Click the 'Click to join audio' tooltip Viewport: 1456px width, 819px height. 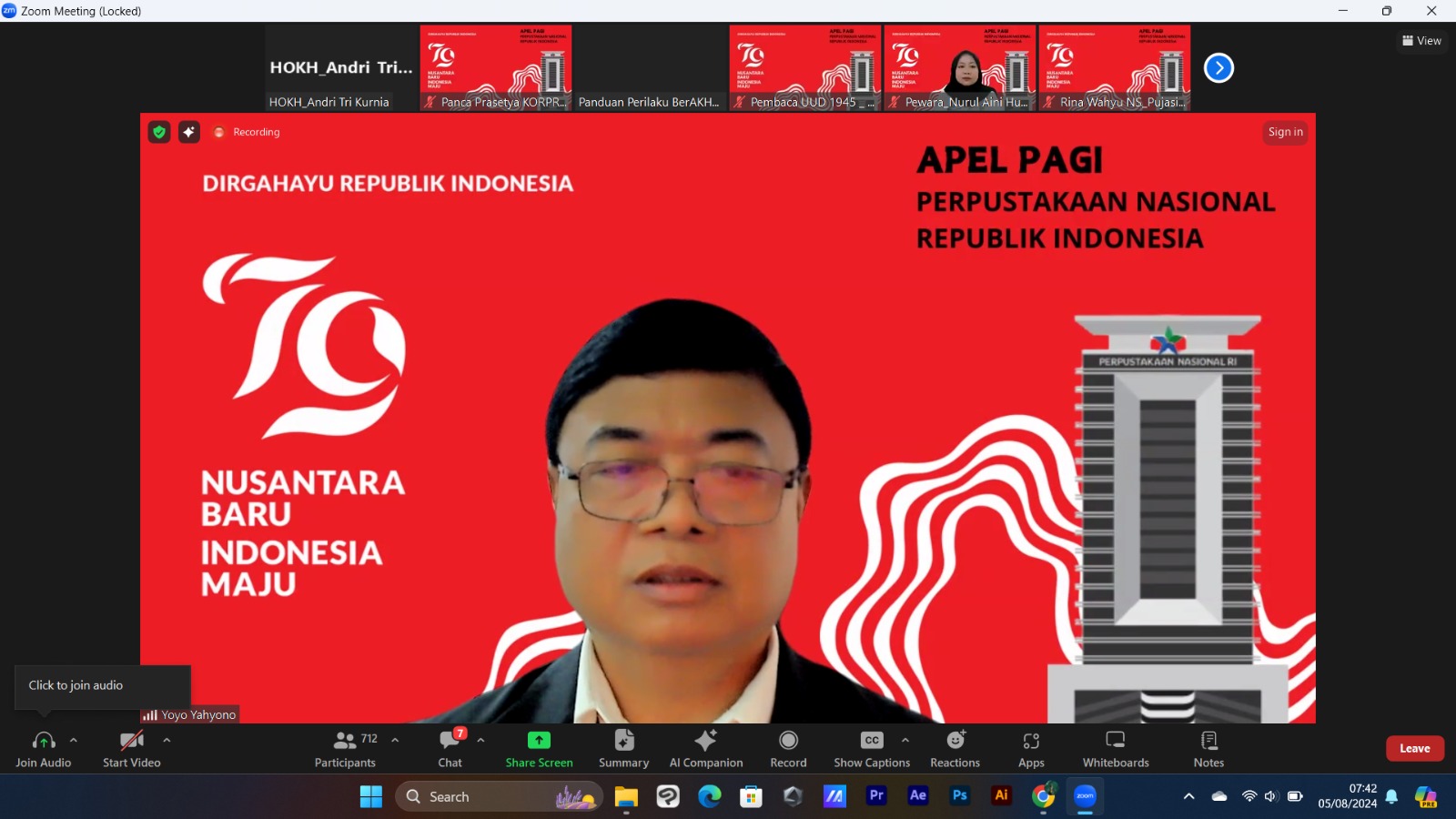[x=103, y=686]
